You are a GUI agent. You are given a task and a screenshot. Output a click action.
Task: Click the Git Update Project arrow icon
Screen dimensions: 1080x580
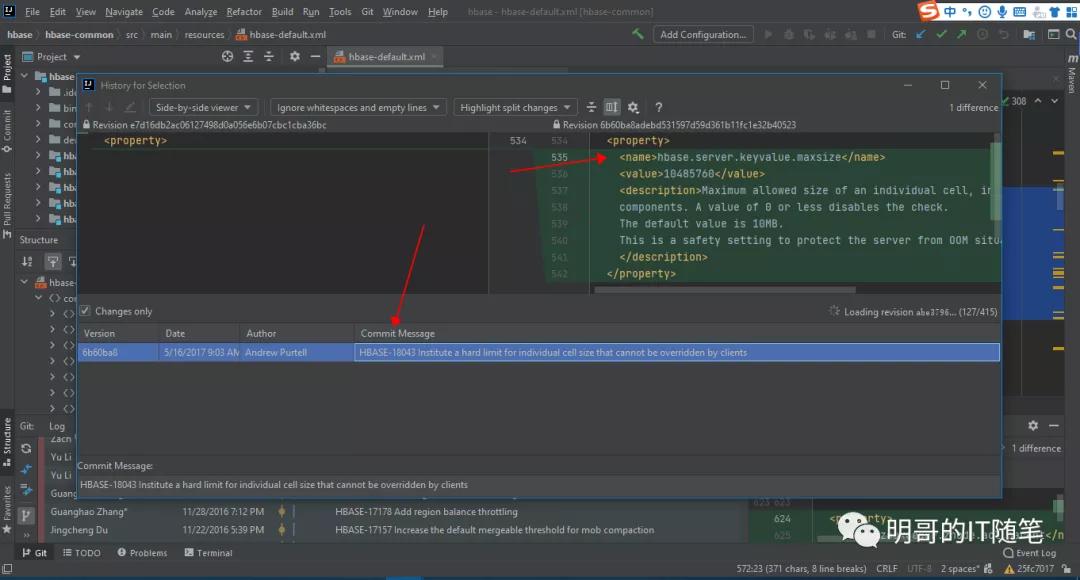coord(921,34)
